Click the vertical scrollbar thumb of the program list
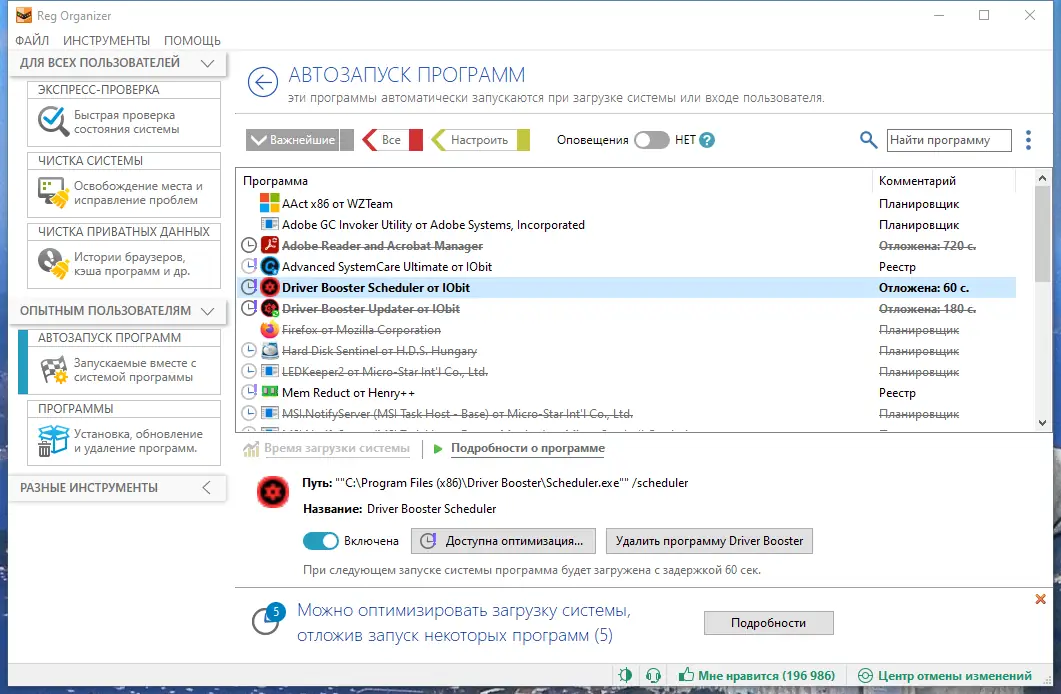 tap(1042, 233)
